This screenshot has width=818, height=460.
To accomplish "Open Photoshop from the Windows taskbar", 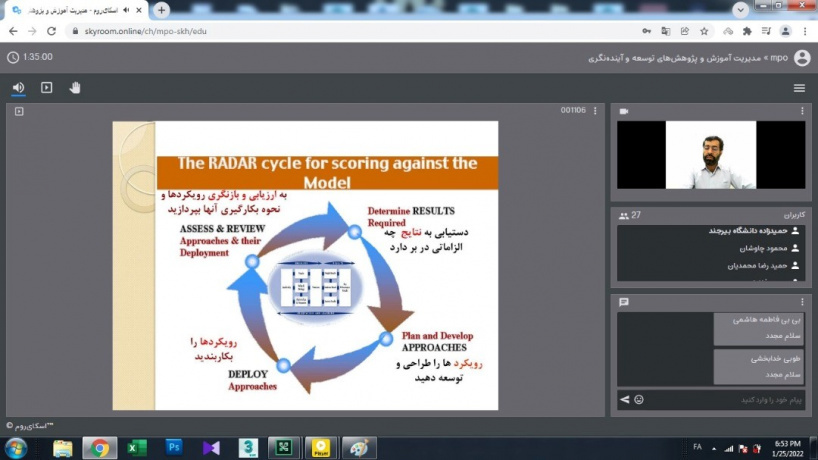I will pyautogui.click(x=174, y=447).
